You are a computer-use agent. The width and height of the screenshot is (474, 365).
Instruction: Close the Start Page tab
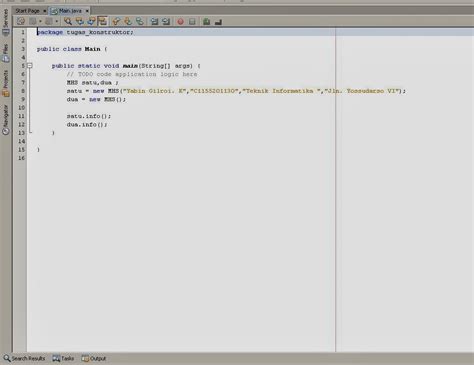(x=44, y=11)
